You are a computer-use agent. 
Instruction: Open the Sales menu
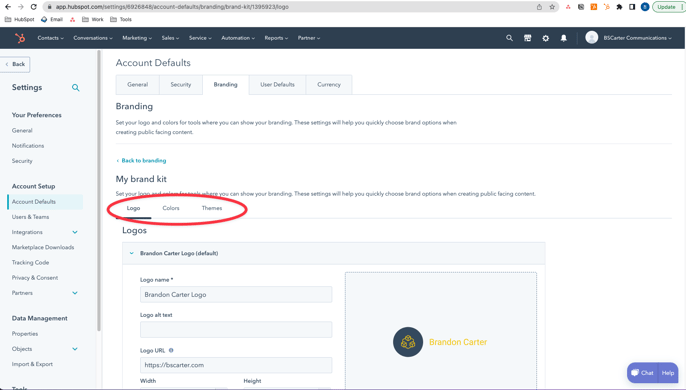point(170,38)
